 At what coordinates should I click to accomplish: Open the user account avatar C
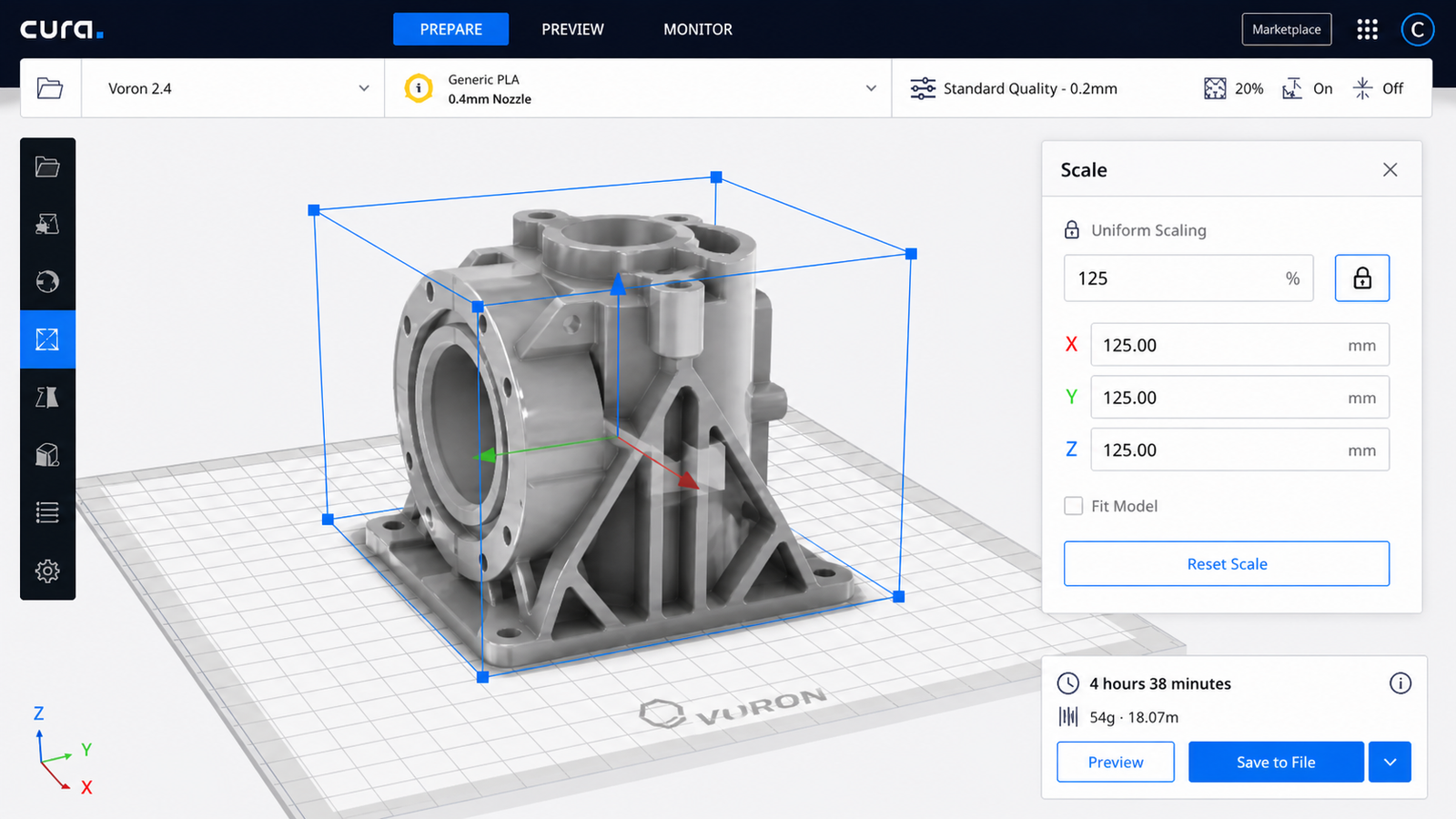1417,29
